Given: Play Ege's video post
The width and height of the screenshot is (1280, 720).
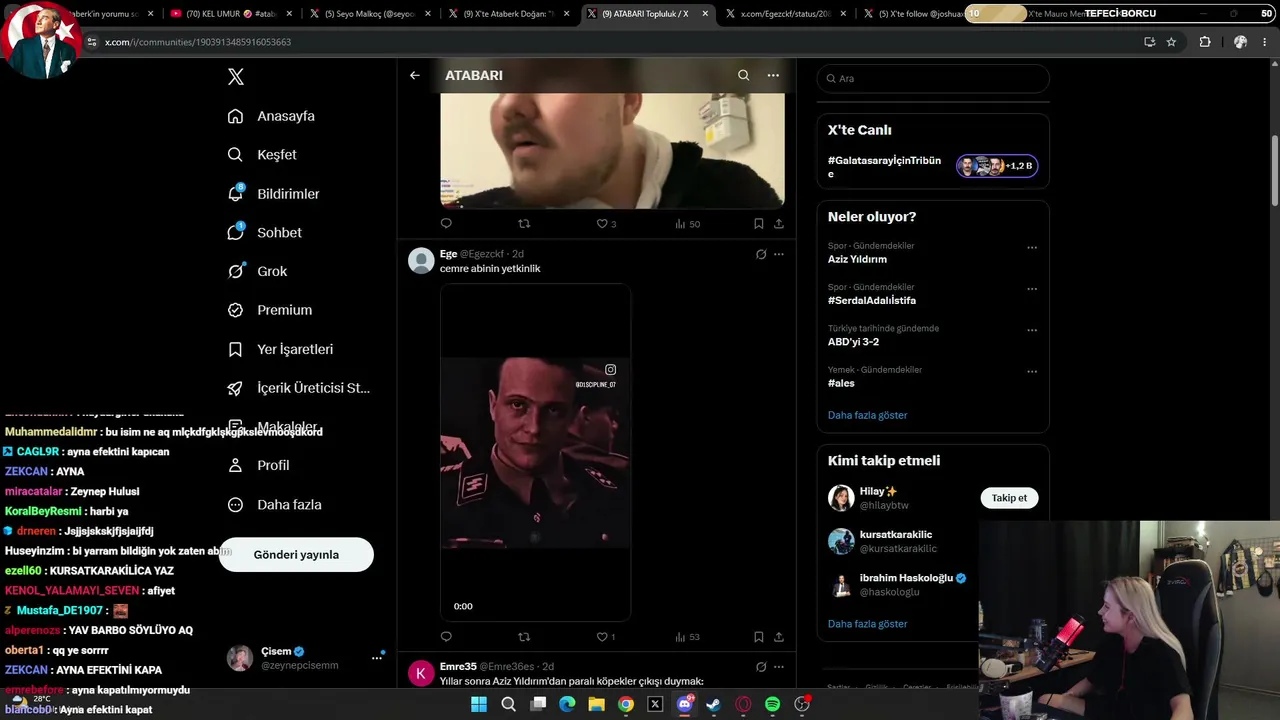Looking at the screenshot, I should pos(536,452).
